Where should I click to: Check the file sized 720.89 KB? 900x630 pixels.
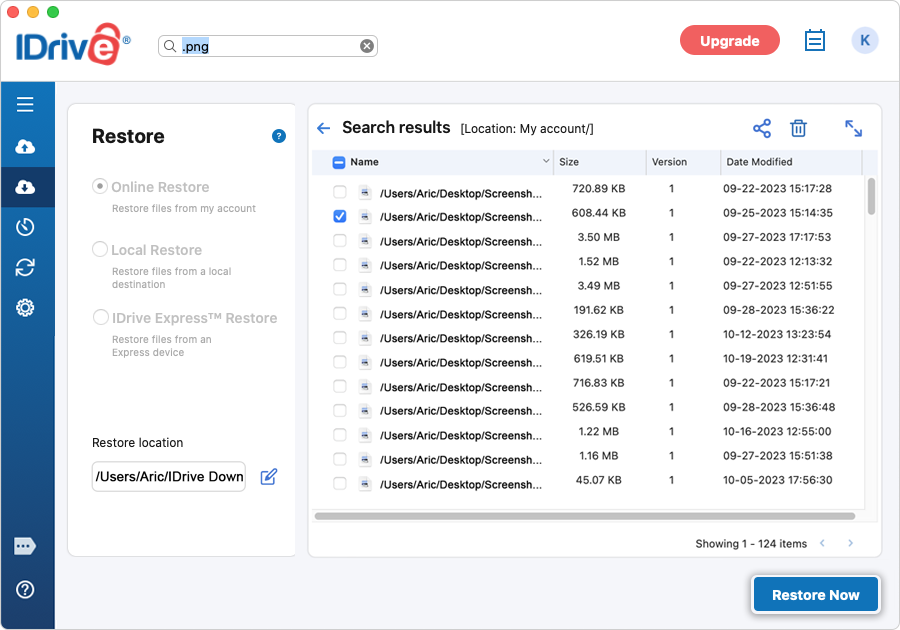point(340,192)
